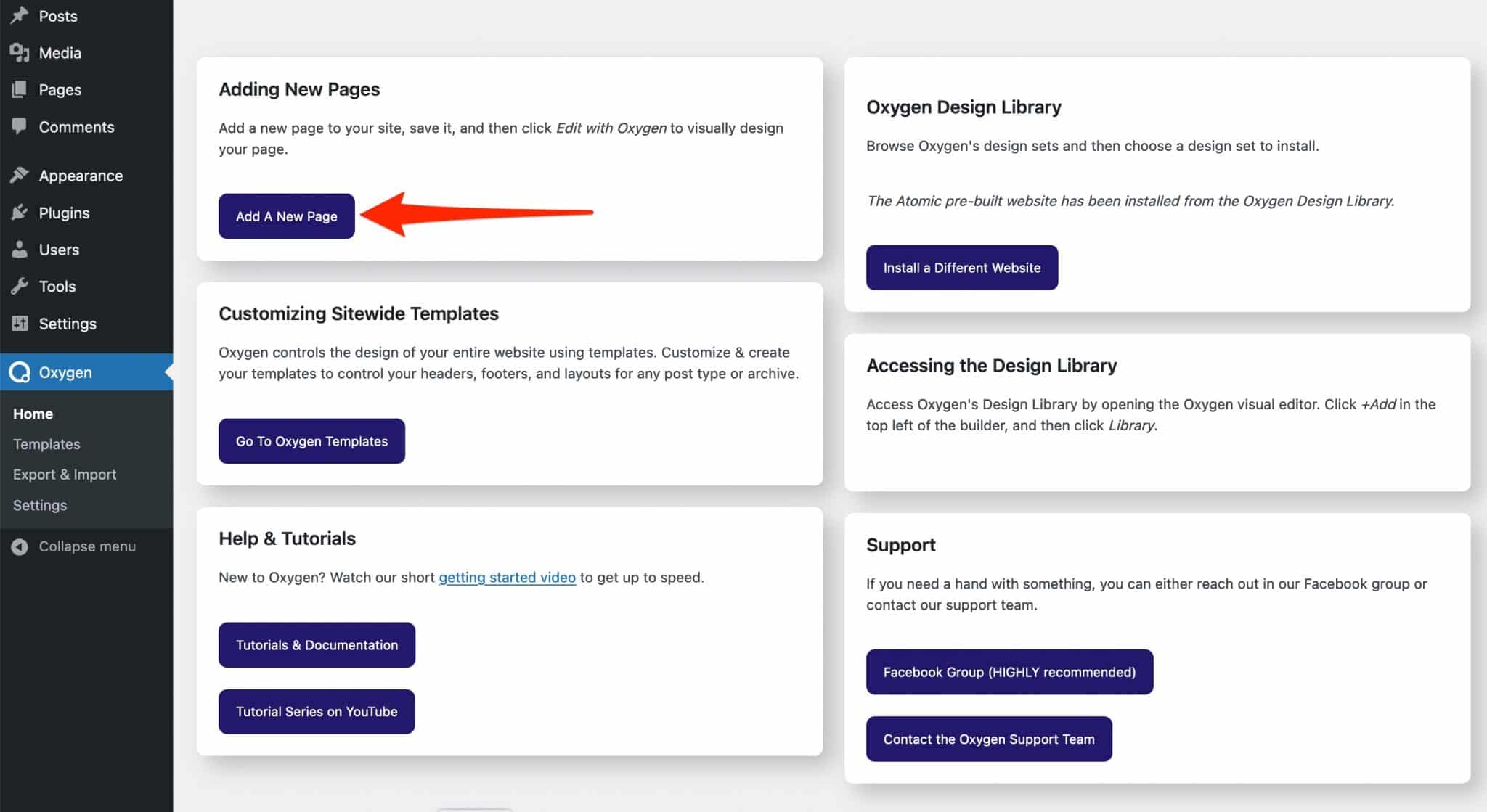Image resolution: width=1487 pixels, height=812 pixels.
Task: Select Appearance menu in sidebar
Action: (81, 175)
